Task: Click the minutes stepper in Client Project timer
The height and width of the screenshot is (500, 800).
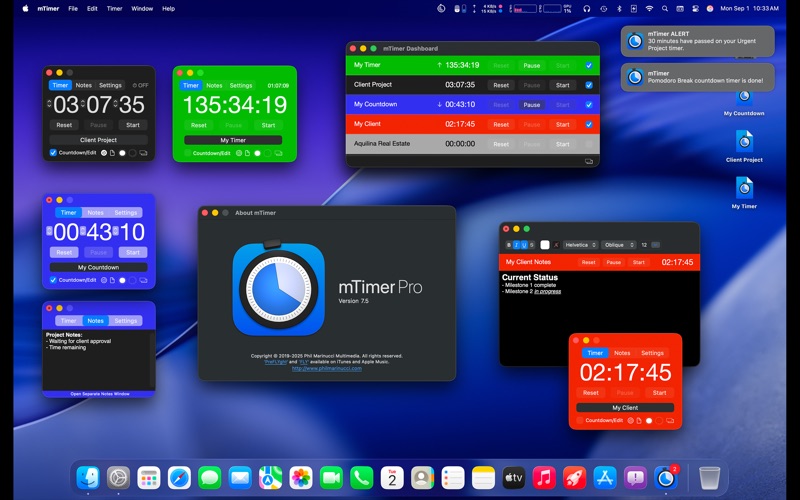Action: (x=83, y=104)
